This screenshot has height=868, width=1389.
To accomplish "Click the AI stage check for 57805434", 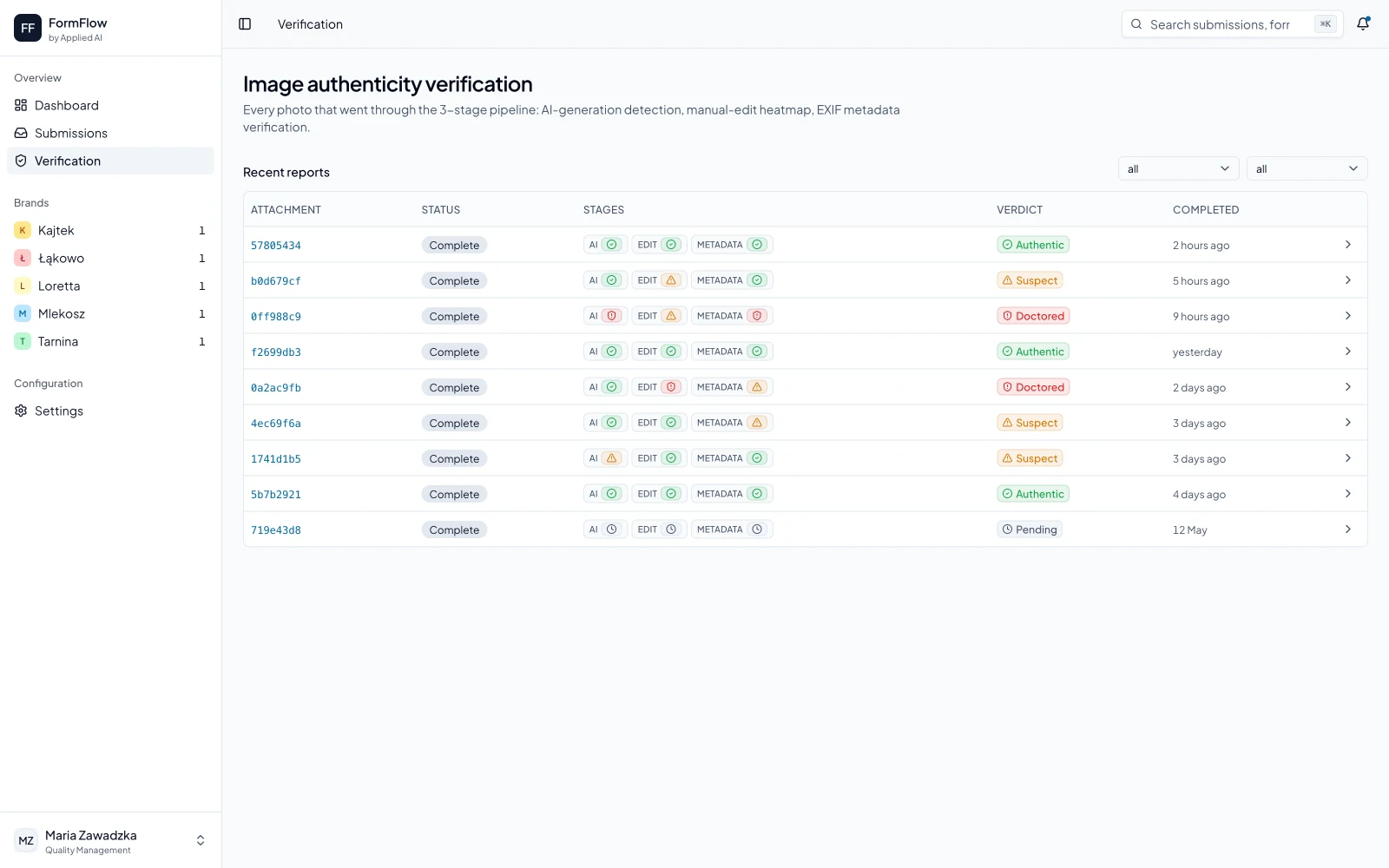I will click(x=611, y=245).
